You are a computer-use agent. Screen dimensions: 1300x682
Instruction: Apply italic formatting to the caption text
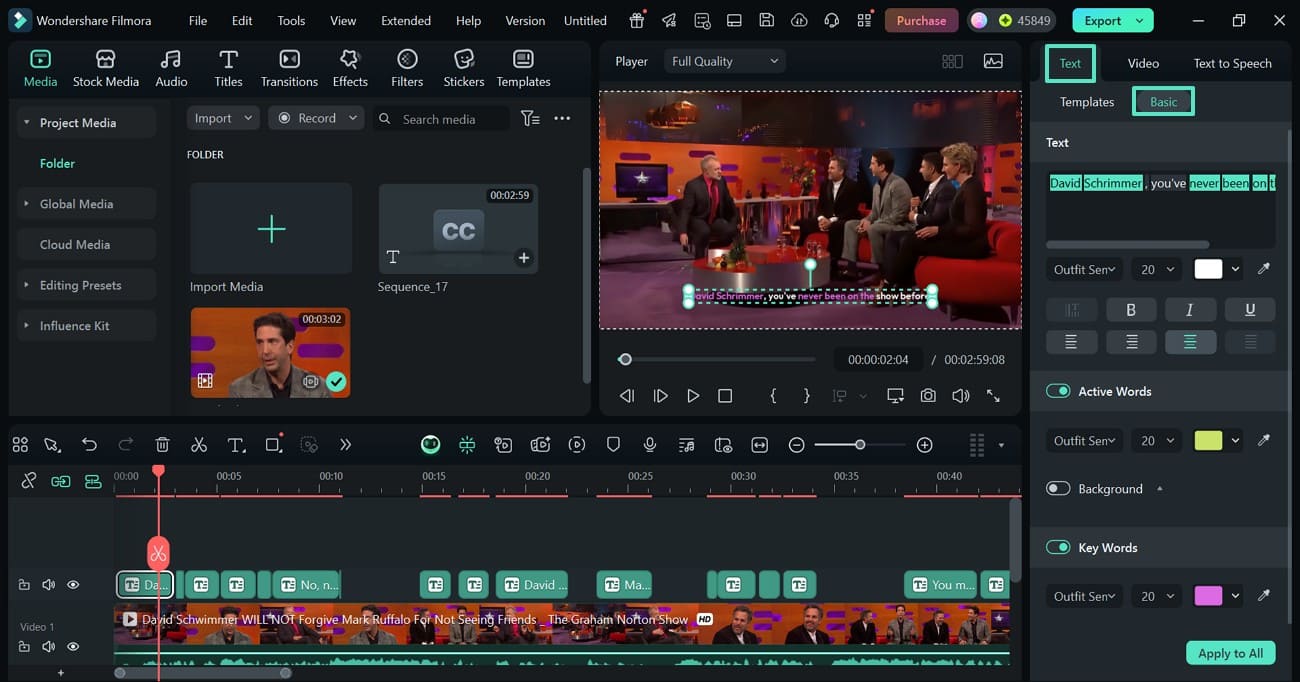1190,310
